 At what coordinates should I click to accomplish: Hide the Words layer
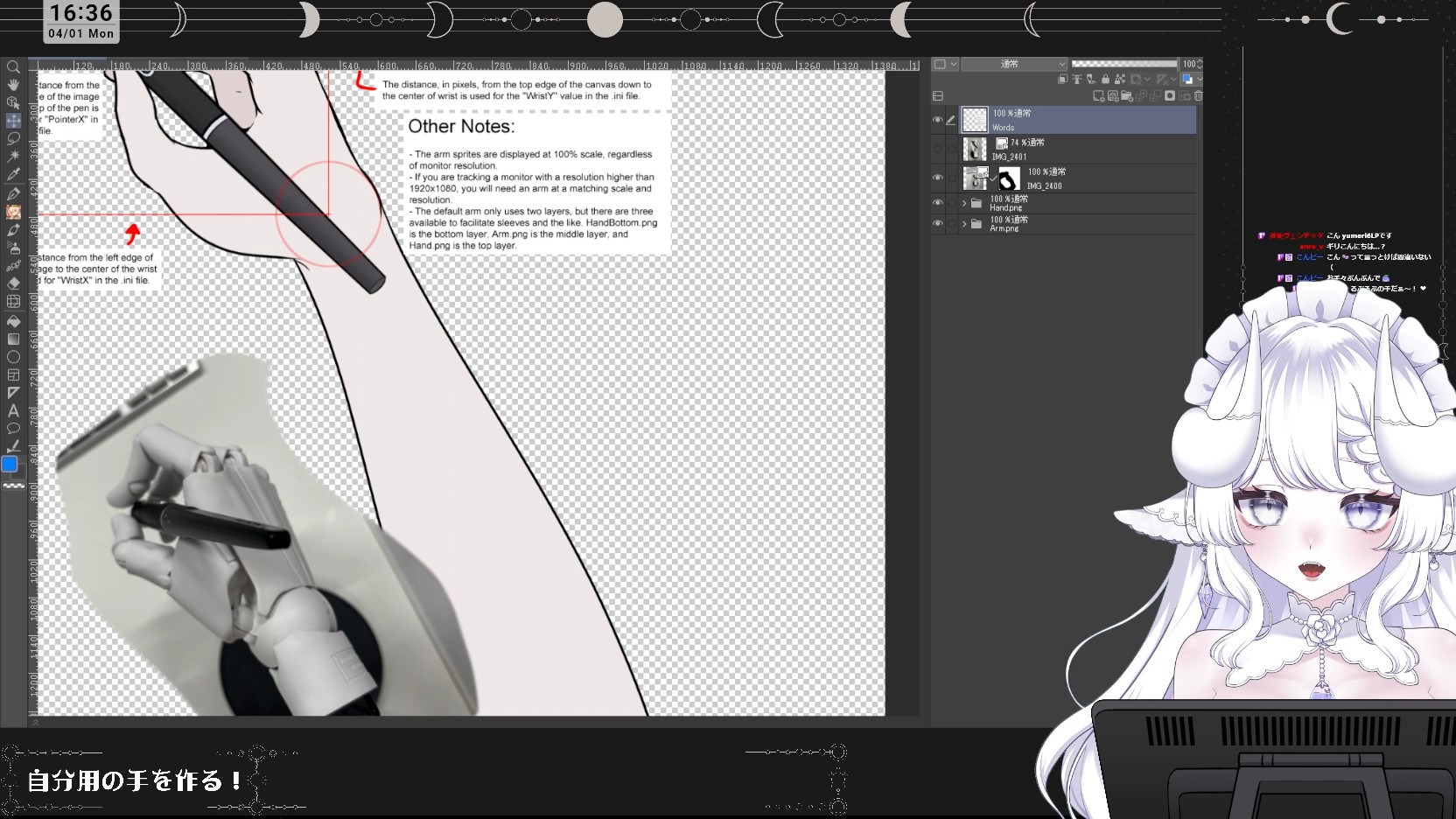(937, 120)
